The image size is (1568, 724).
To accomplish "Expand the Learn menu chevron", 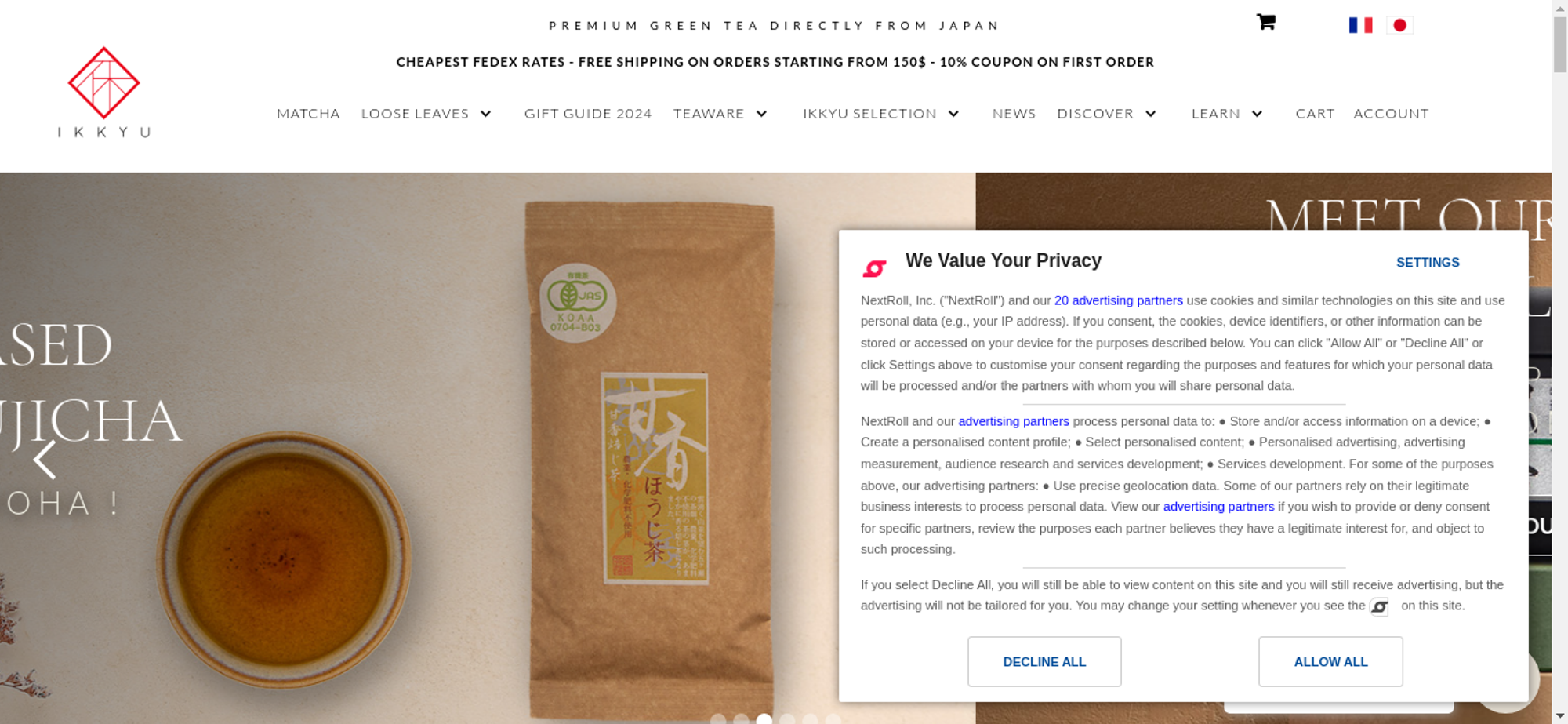I will tap(1257, 114).
